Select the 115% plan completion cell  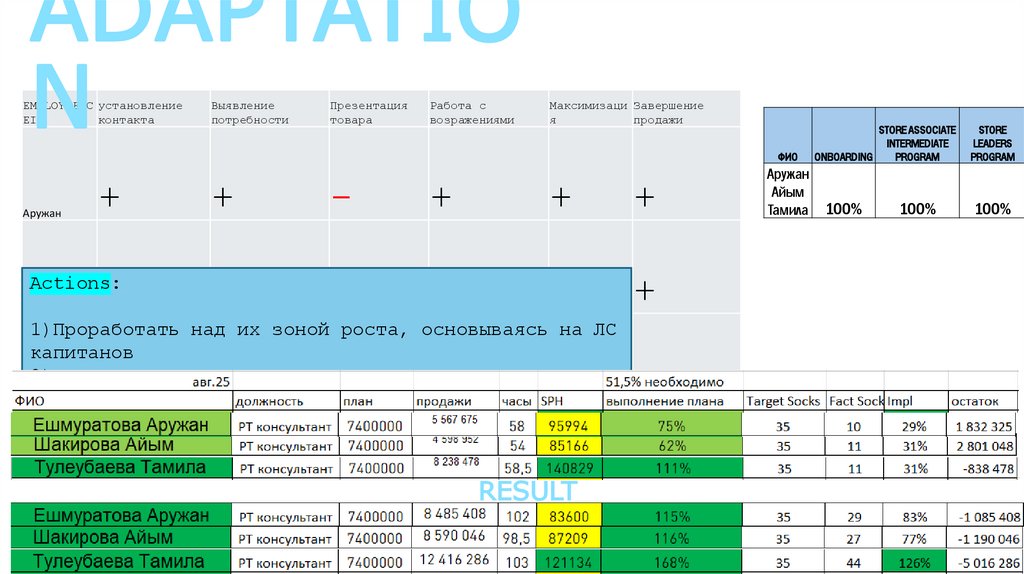pyautogui.click(x=671, y=516)
